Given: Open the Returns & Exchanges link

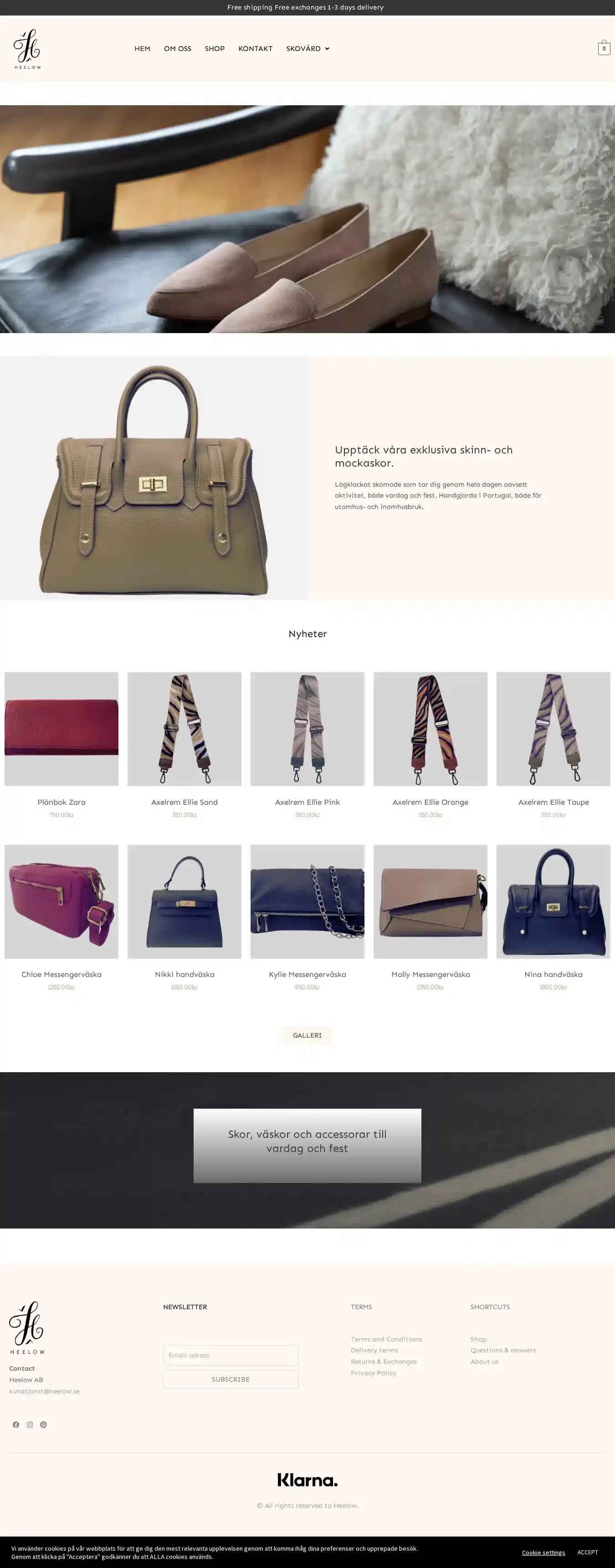Looking at the screenshot, I should pos(384,1362).
